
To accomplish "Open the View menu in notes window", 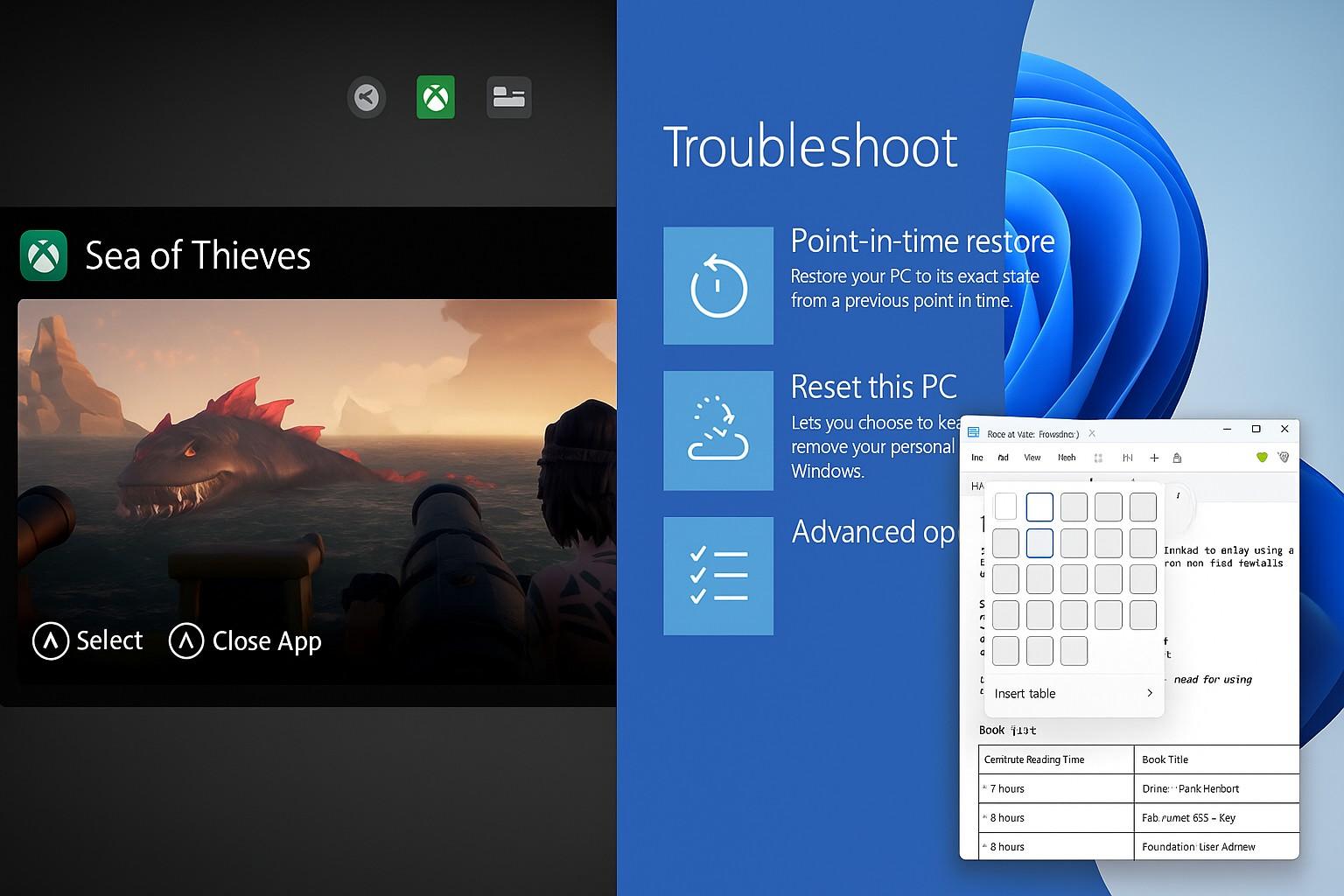I will point(1032,458).
